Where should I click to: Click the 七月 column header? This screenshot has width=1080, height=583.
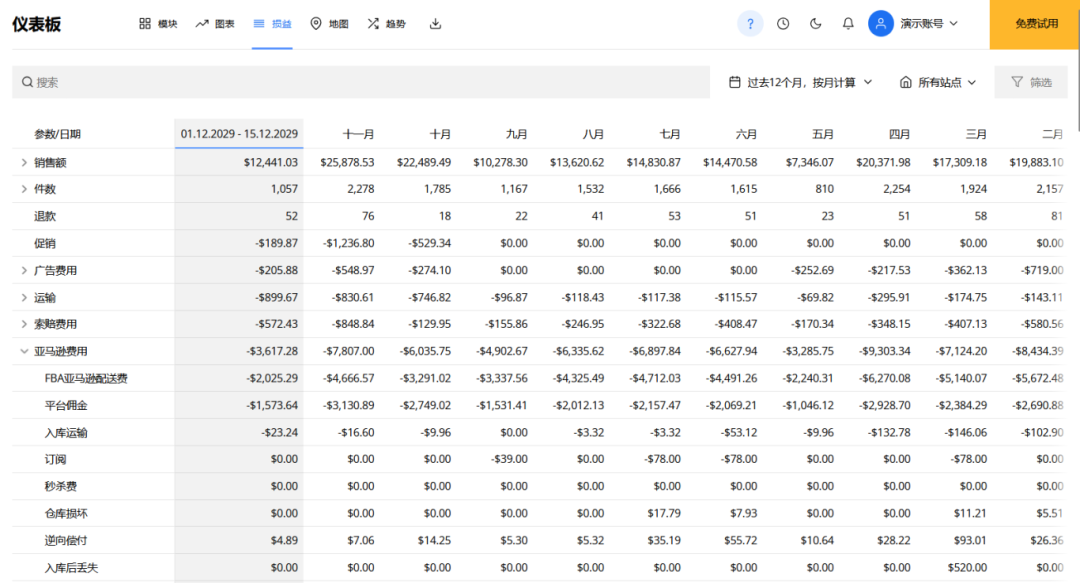click(669, 134)
